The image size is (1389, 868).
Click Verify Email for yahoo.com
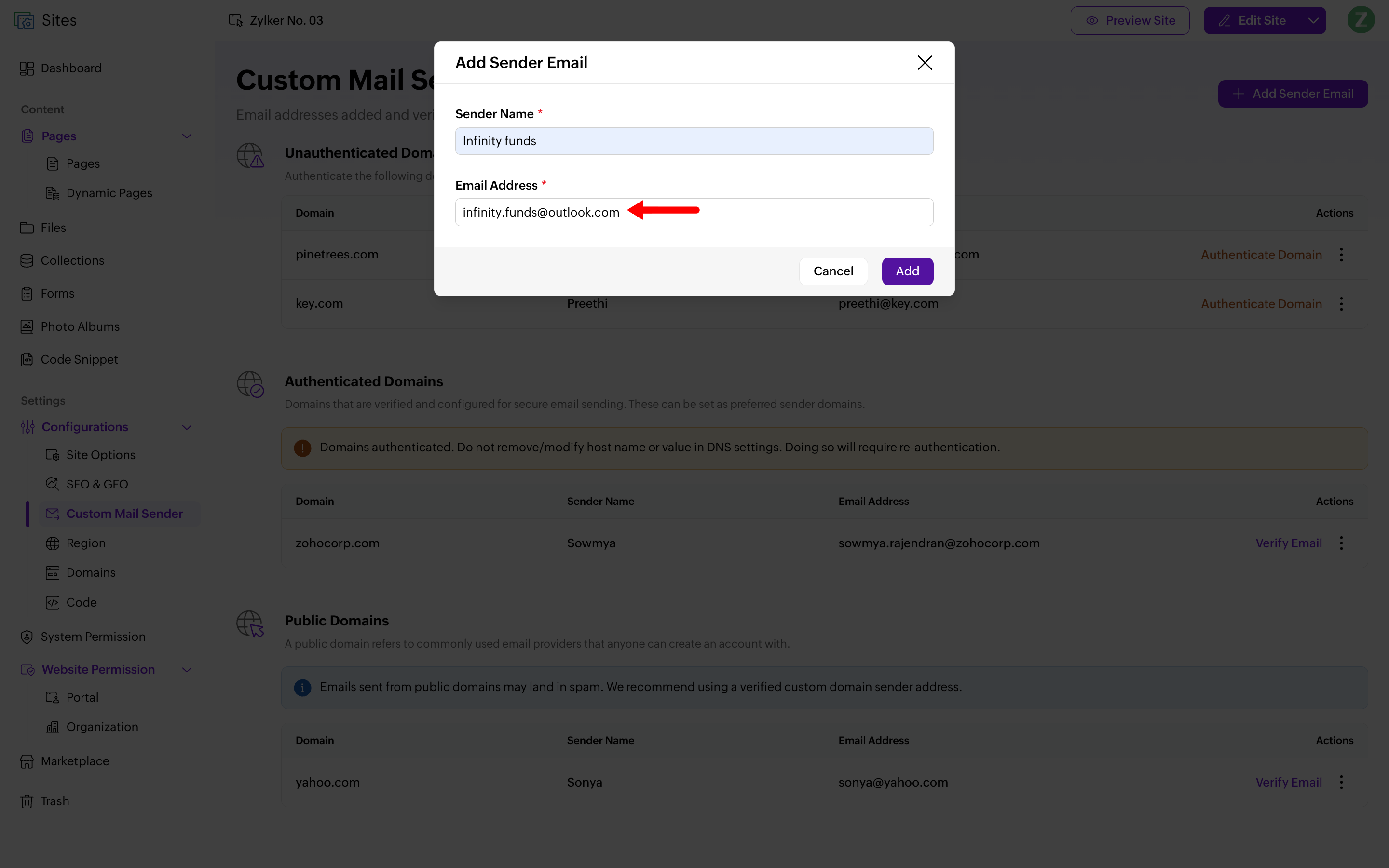click(1289, 783)
